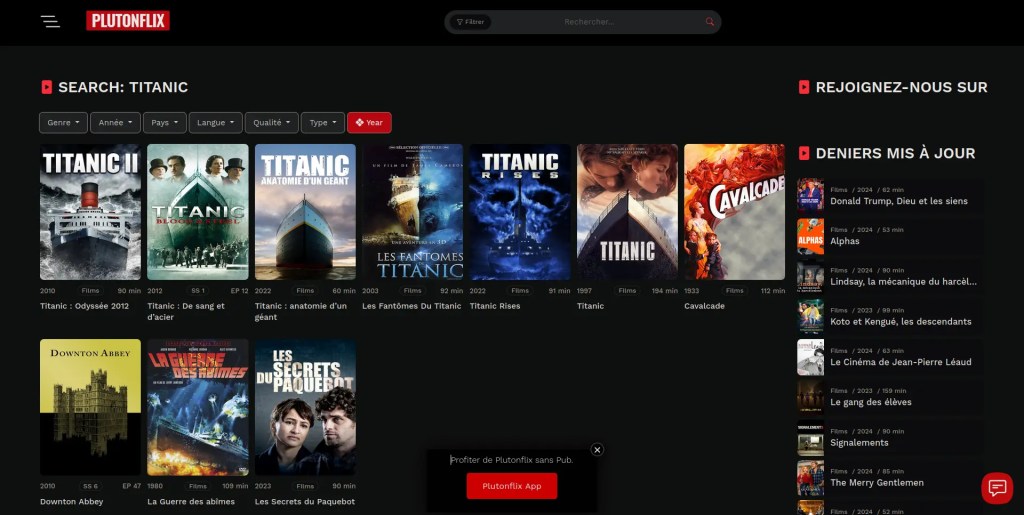Open the red chat support icon
This screenshot has height=515, width=1024.
[997, 488]
